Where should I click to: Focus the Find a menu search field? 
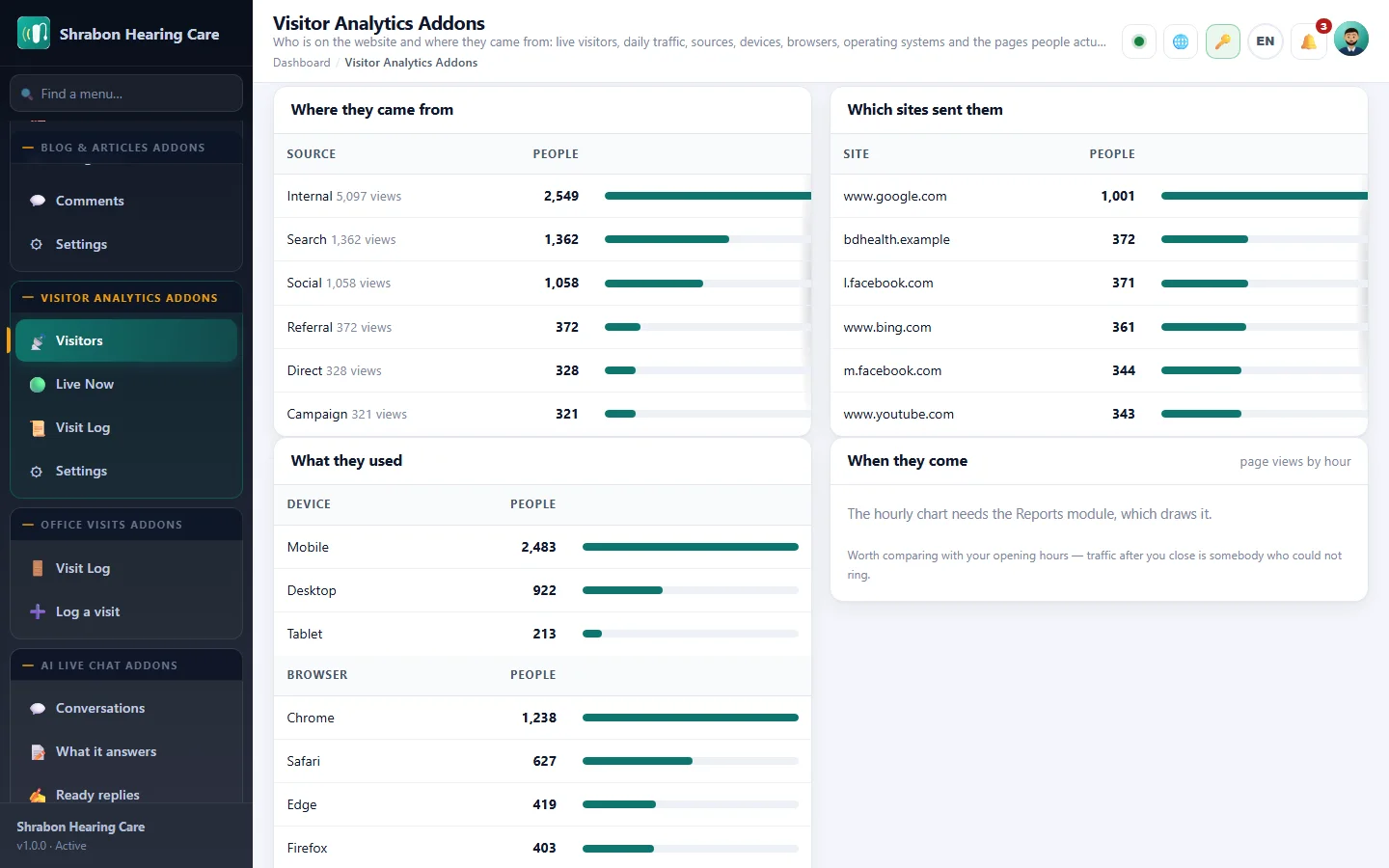point(126,94)
